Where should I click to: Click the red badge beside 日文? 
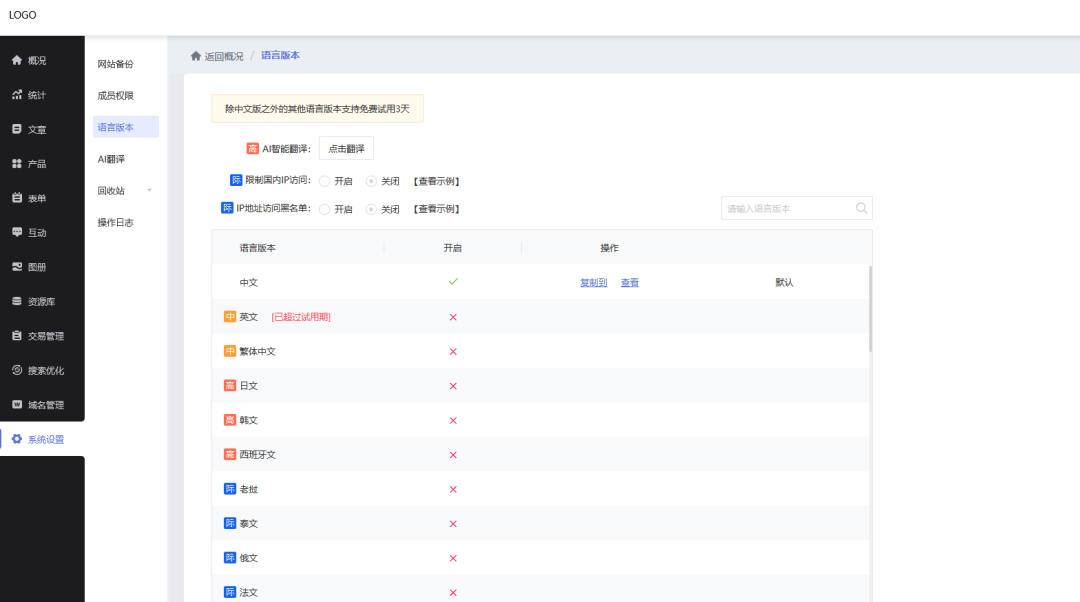pos(230,386)
